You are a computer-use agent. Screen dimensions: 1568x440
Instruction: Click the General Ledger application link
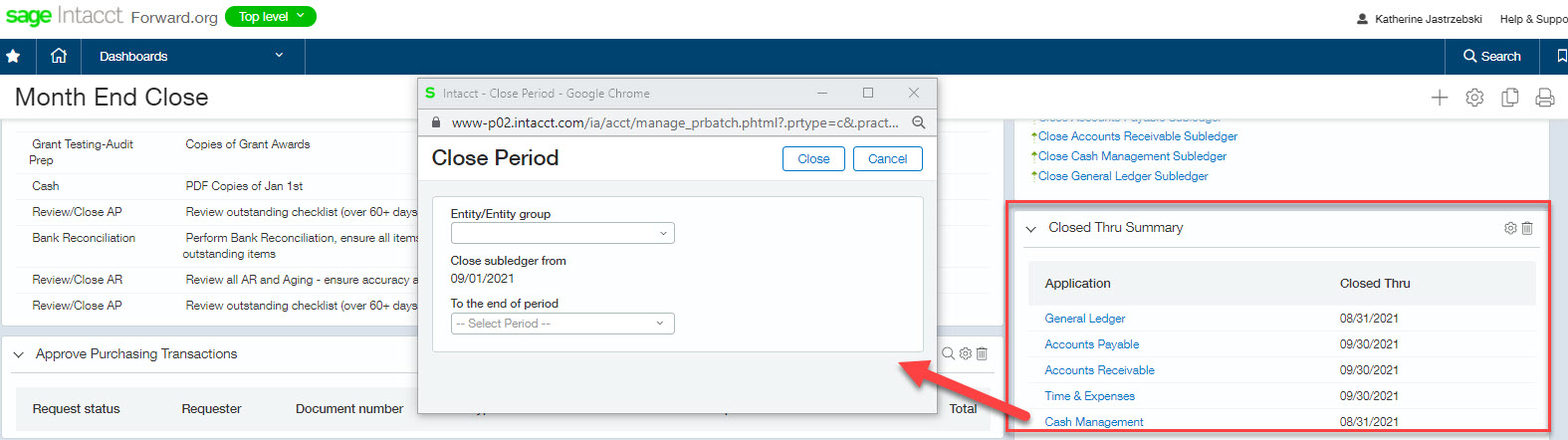click(x=1084, y=319)
